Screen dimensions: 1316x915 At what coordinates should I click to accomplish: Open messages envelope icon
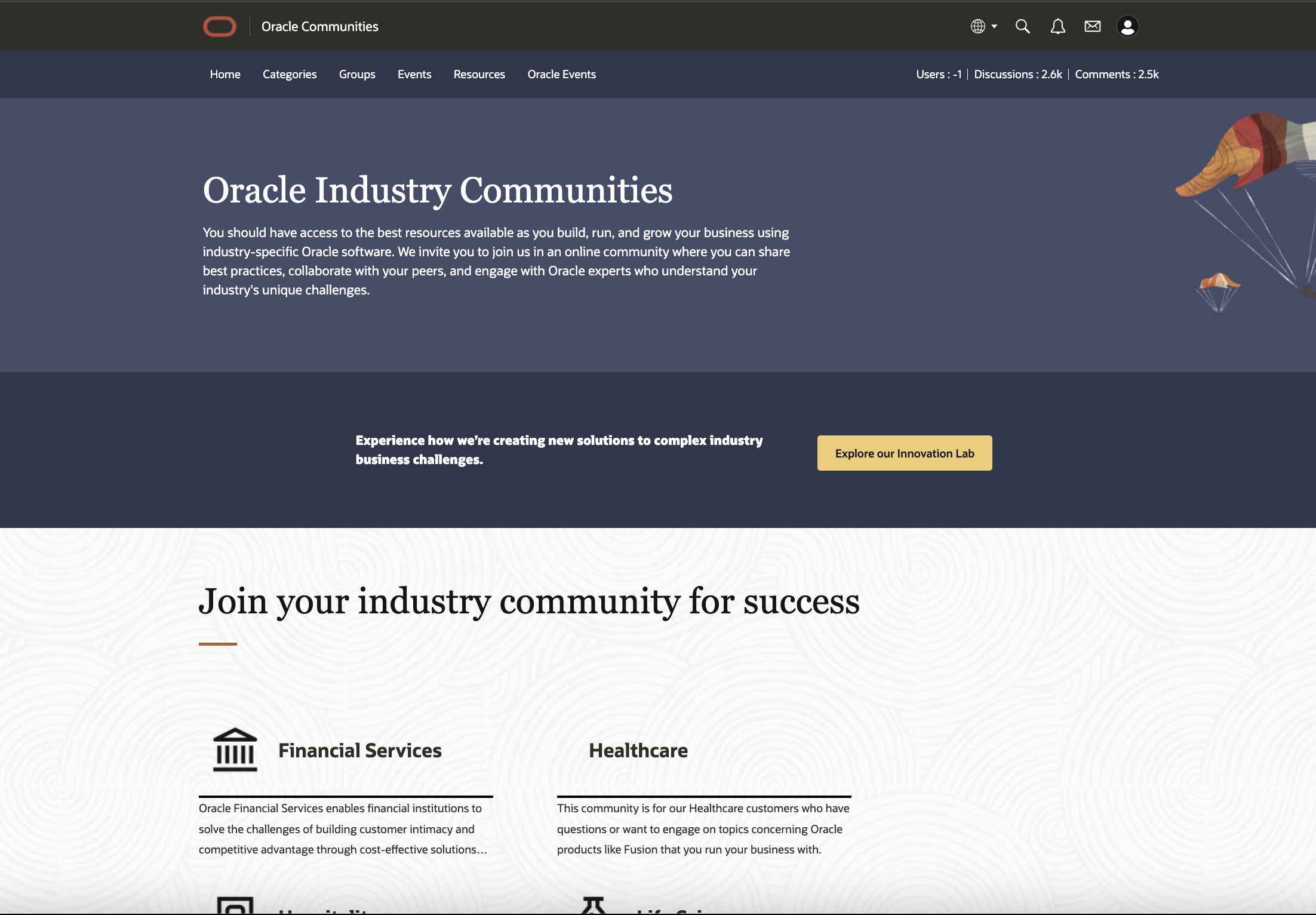tap(1092, 26)
